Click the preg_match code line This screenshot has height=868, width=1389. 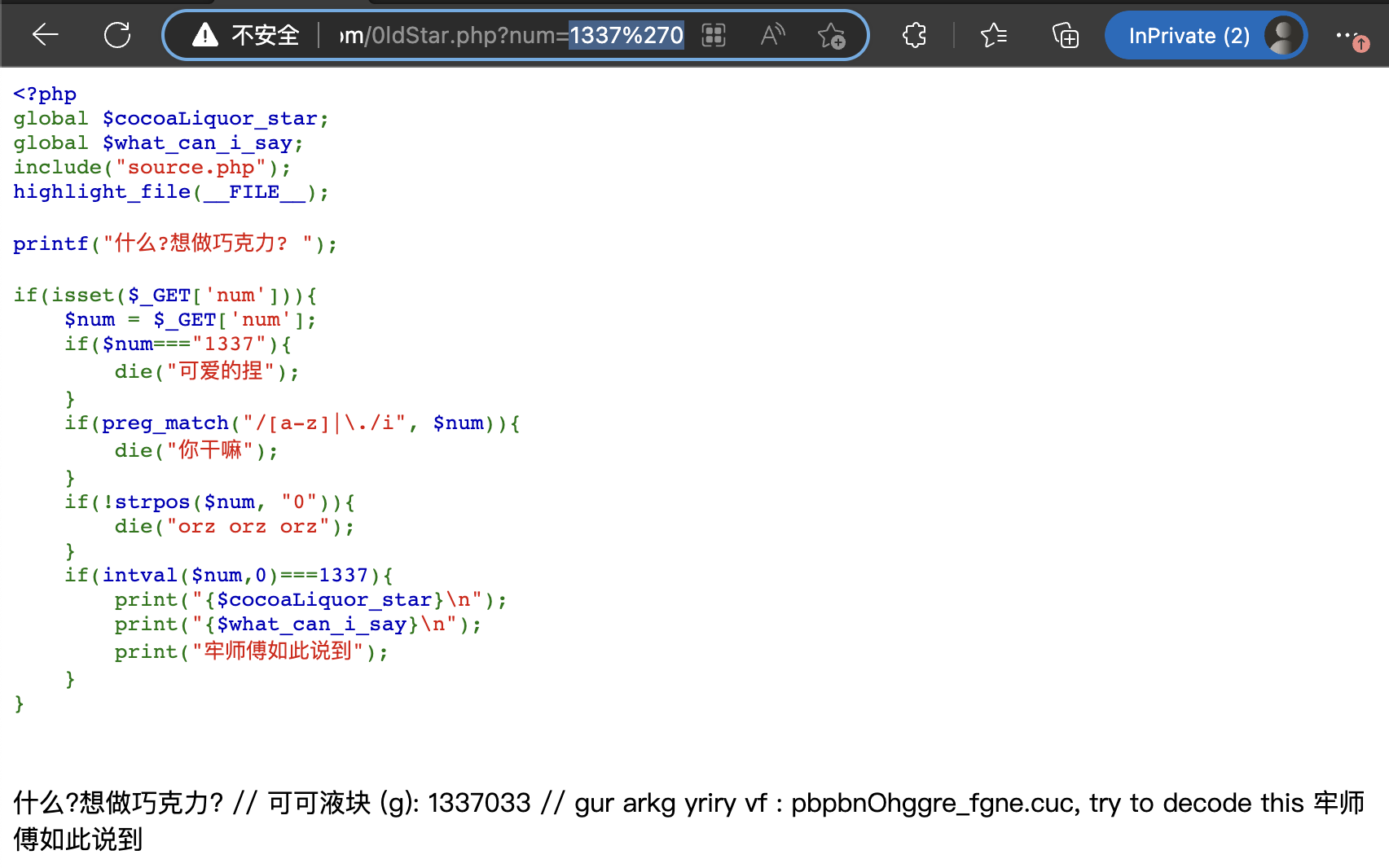292,423
